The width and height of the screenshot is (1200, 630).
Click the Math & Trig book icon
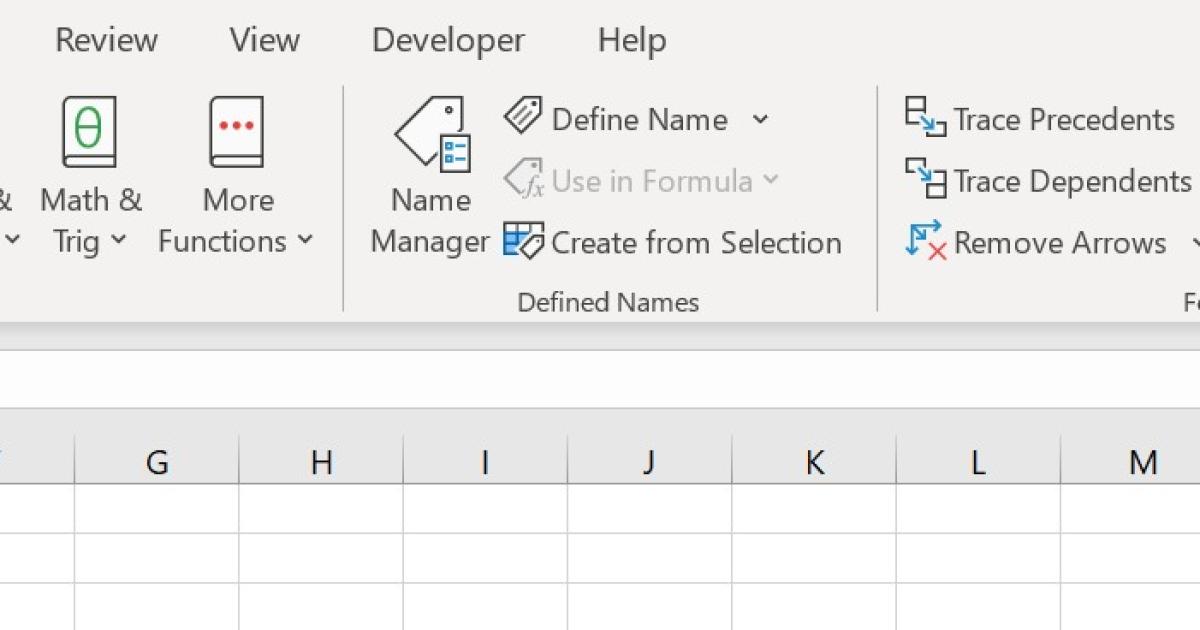coord(89,132)
